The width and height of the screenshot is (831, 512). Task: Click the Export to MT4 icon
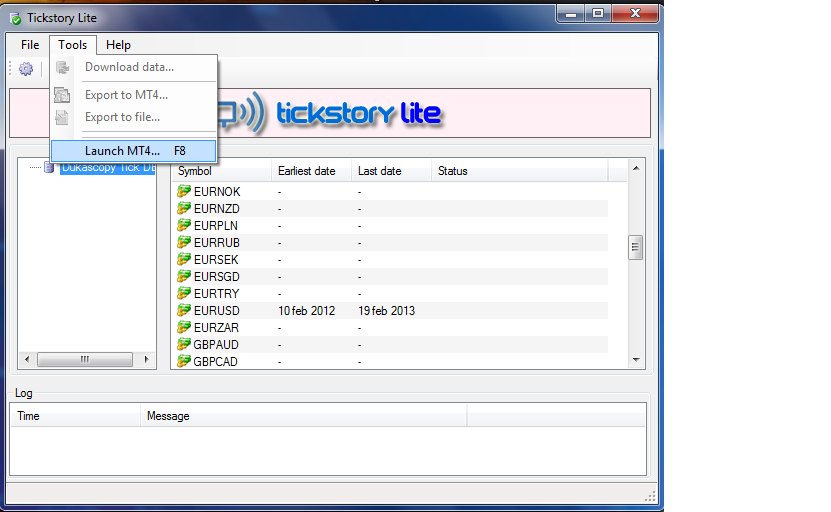62,95
